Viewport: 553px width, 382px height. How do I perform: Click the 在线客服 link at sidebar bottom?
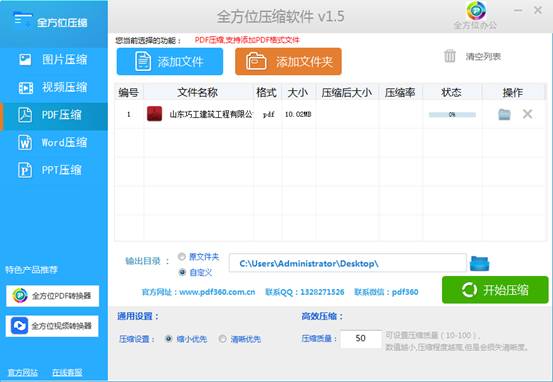click(67, 372)
